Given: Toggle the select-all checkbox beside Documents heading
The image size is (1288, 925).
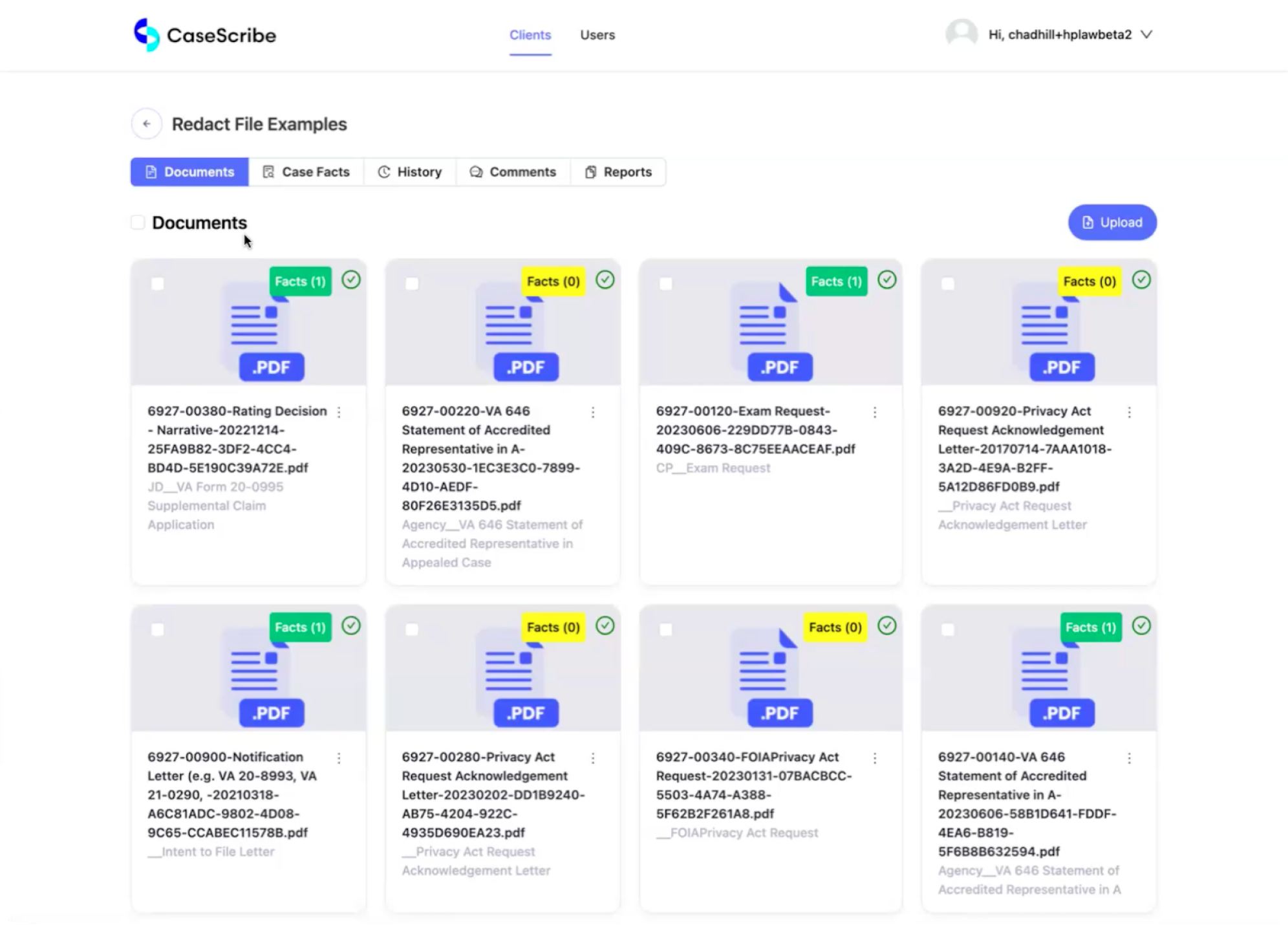Looking at the screenshot, I should [138, 222].
